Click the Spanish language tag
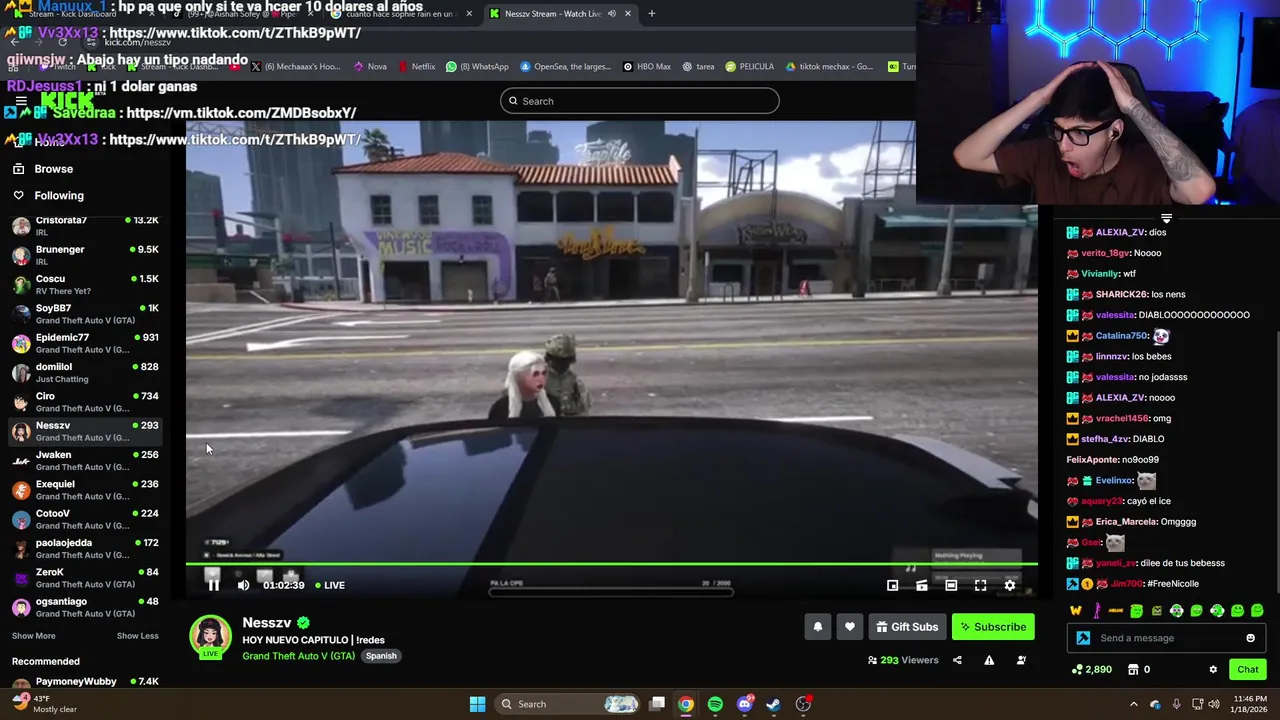Screen dimensions: 1280x720 coord(381,656)
